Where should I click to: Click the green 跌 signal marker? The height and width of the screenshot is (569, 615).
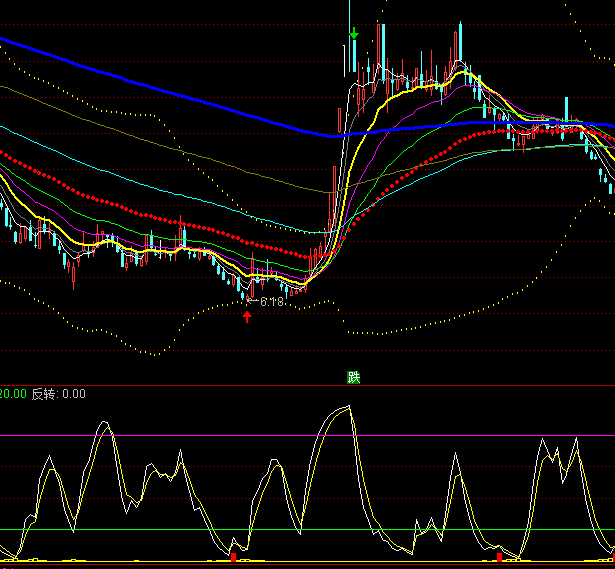tap(353, 377)
